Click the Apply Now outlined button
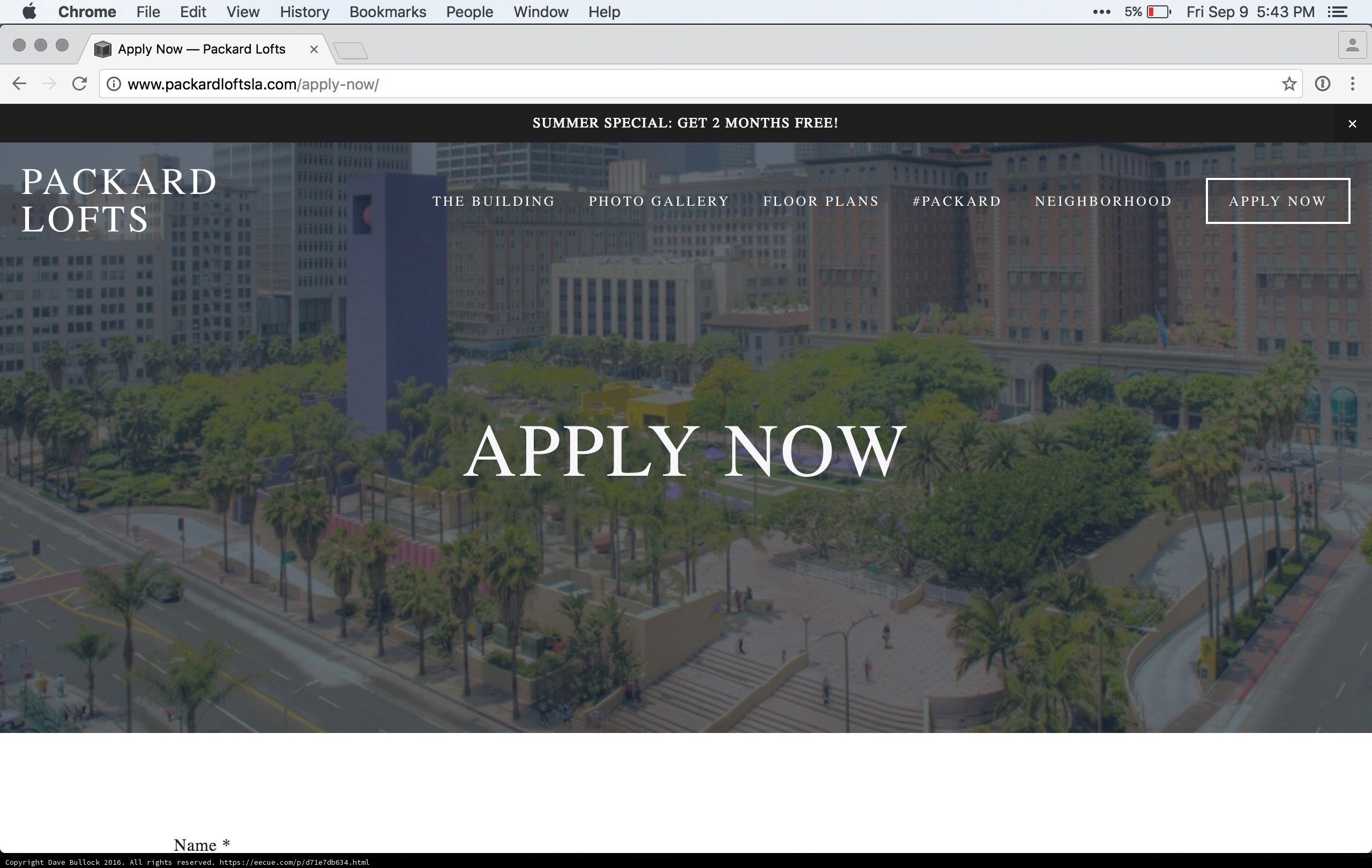This screenshot has height=868, width=1372. [1278, 201]
